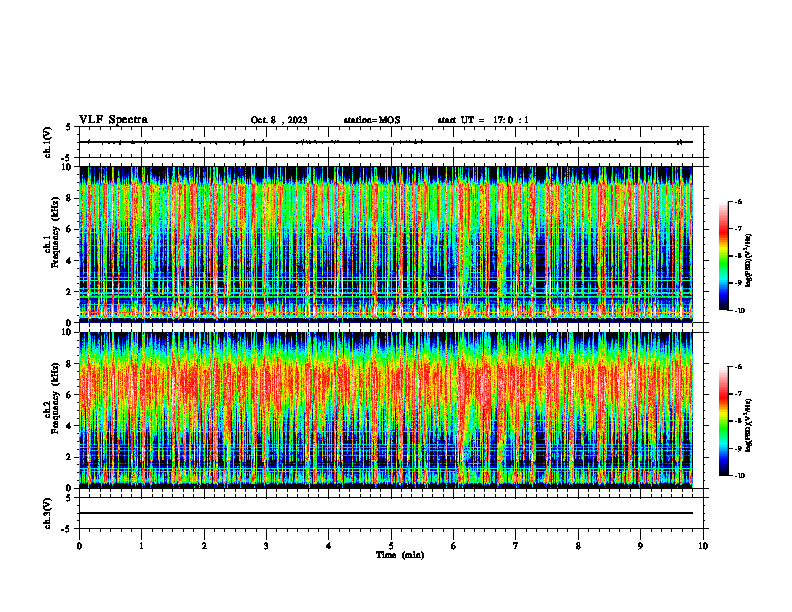This screenshot has width=792, height=612.
Task: Click the "-10" label on ch.2 color scale
Action: tap(740, 476)
